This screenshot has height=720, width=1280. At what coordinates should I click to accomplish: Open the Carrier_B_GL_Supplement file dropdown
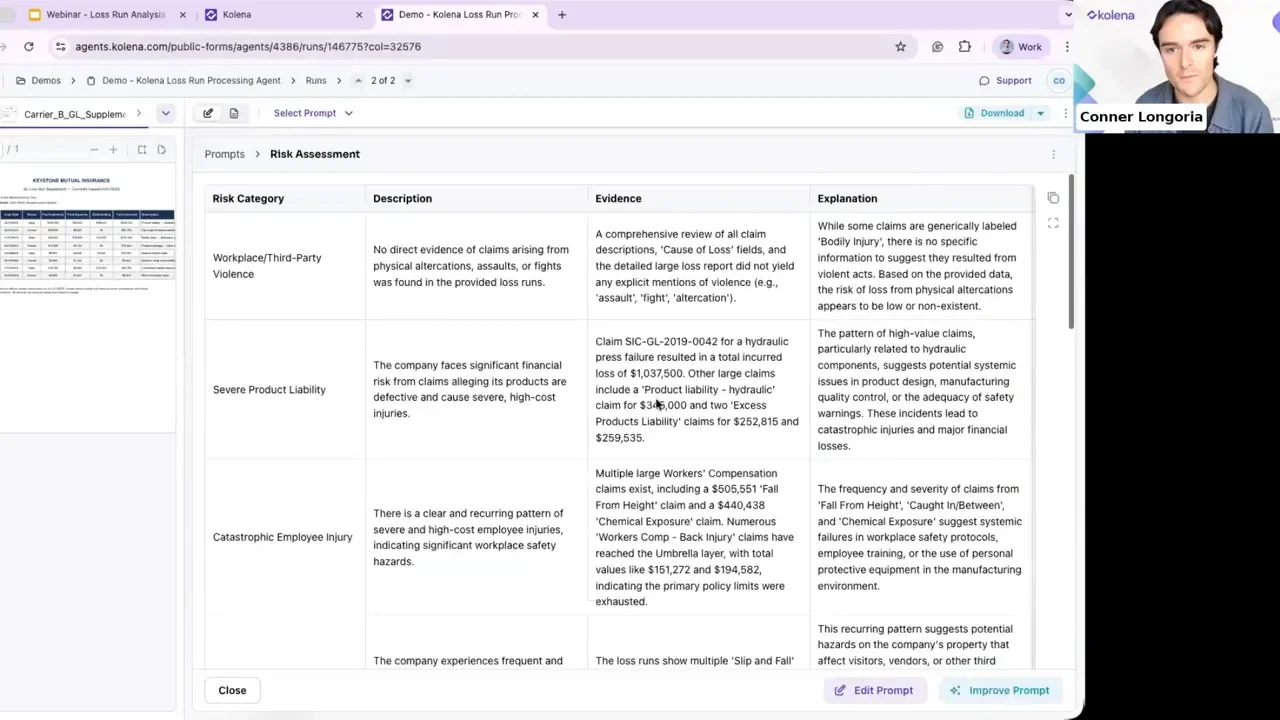165,113
